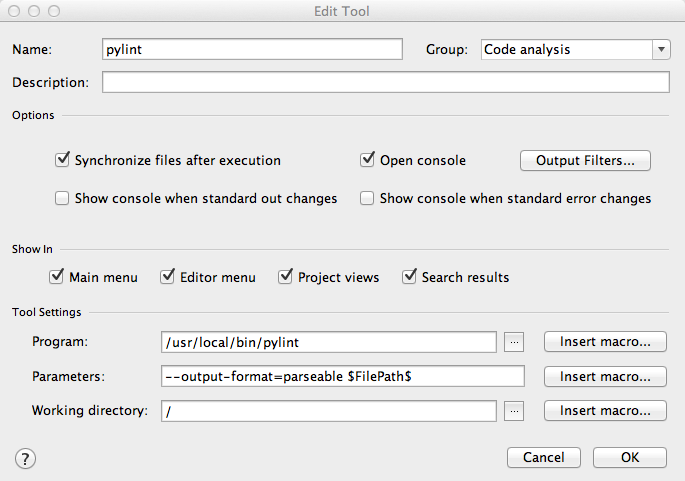
Task: Click the help question mark icon
Action: [x=25, y=458]
